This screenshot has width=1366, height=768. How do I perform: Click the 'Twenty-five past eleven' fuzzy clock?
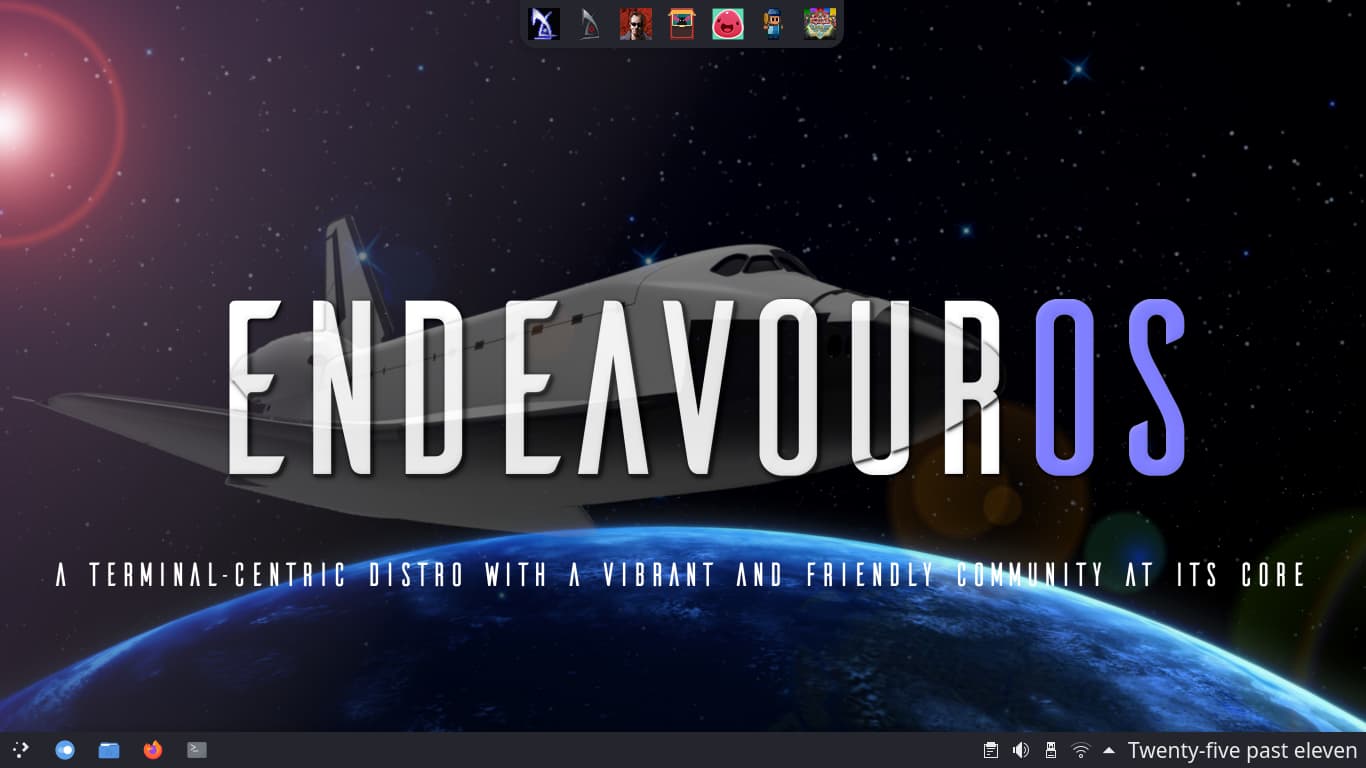coord(1243,750)
